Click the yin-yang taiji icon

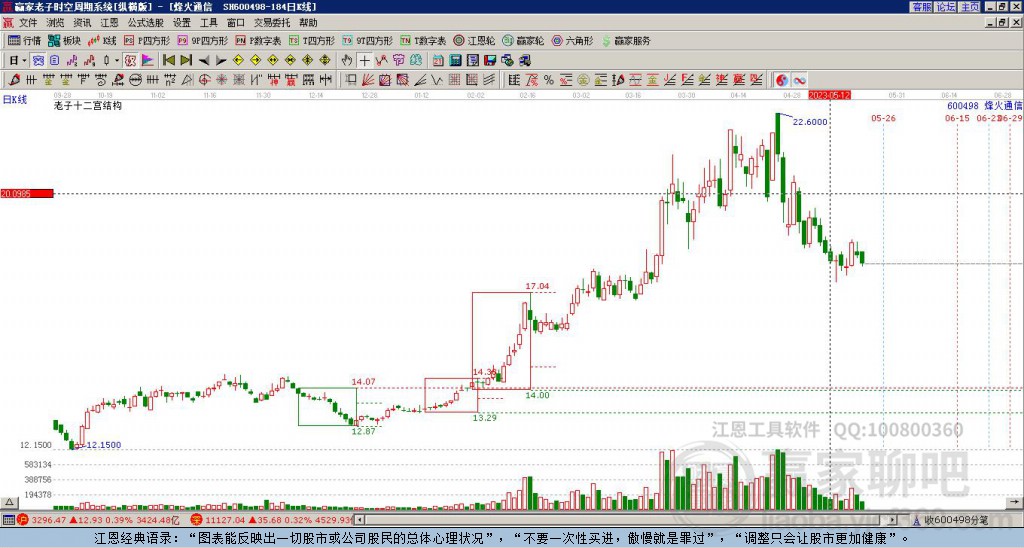point(782,80)
